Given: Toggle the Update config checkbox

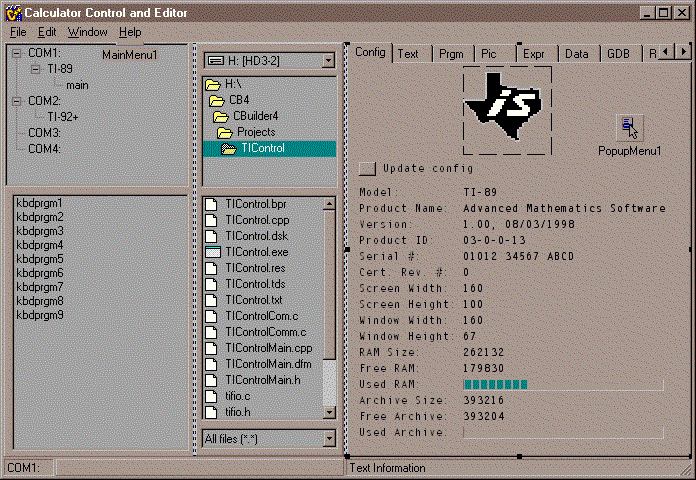Looking at the screenshot, I should tap(367, 169).
